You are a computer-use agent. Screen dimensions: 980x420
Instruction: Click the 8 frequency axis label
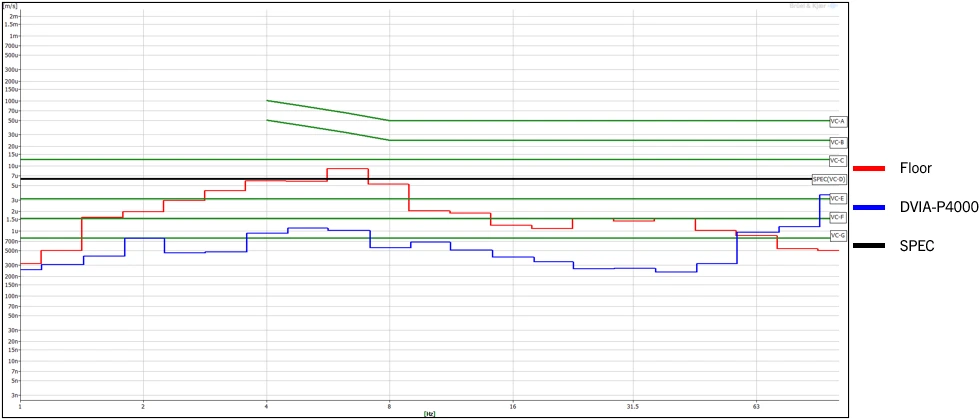pos(389,408)
